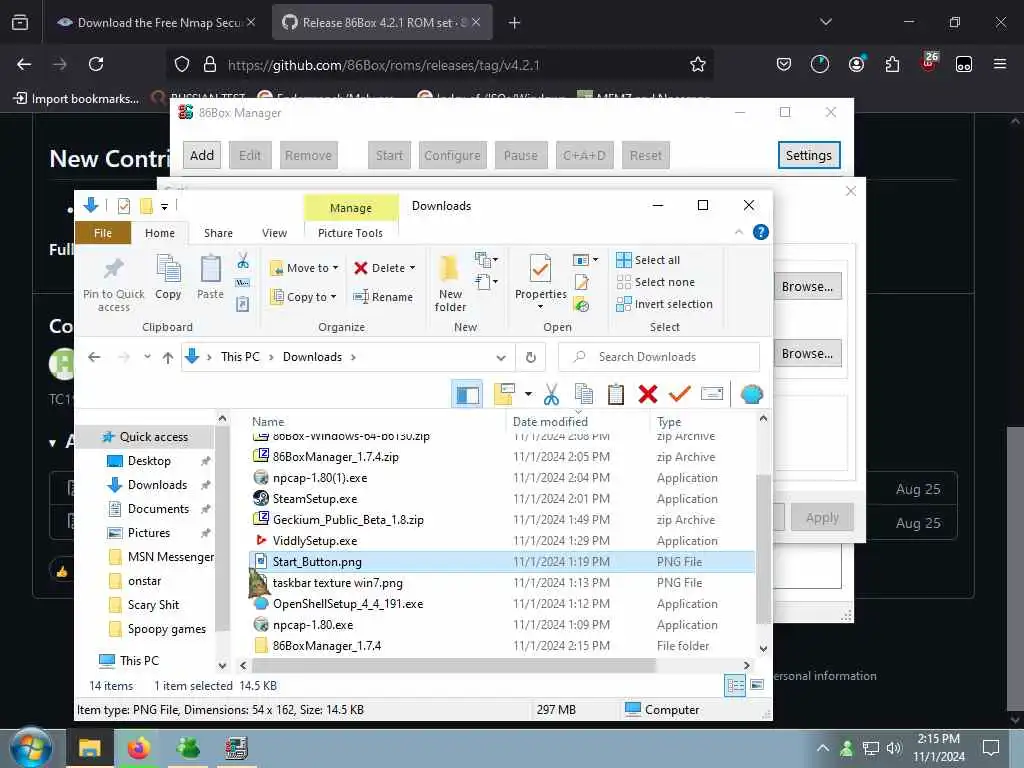Click in the Search Downloads field
Viewport: 1024px width, 768px height.
click(659, 357)
